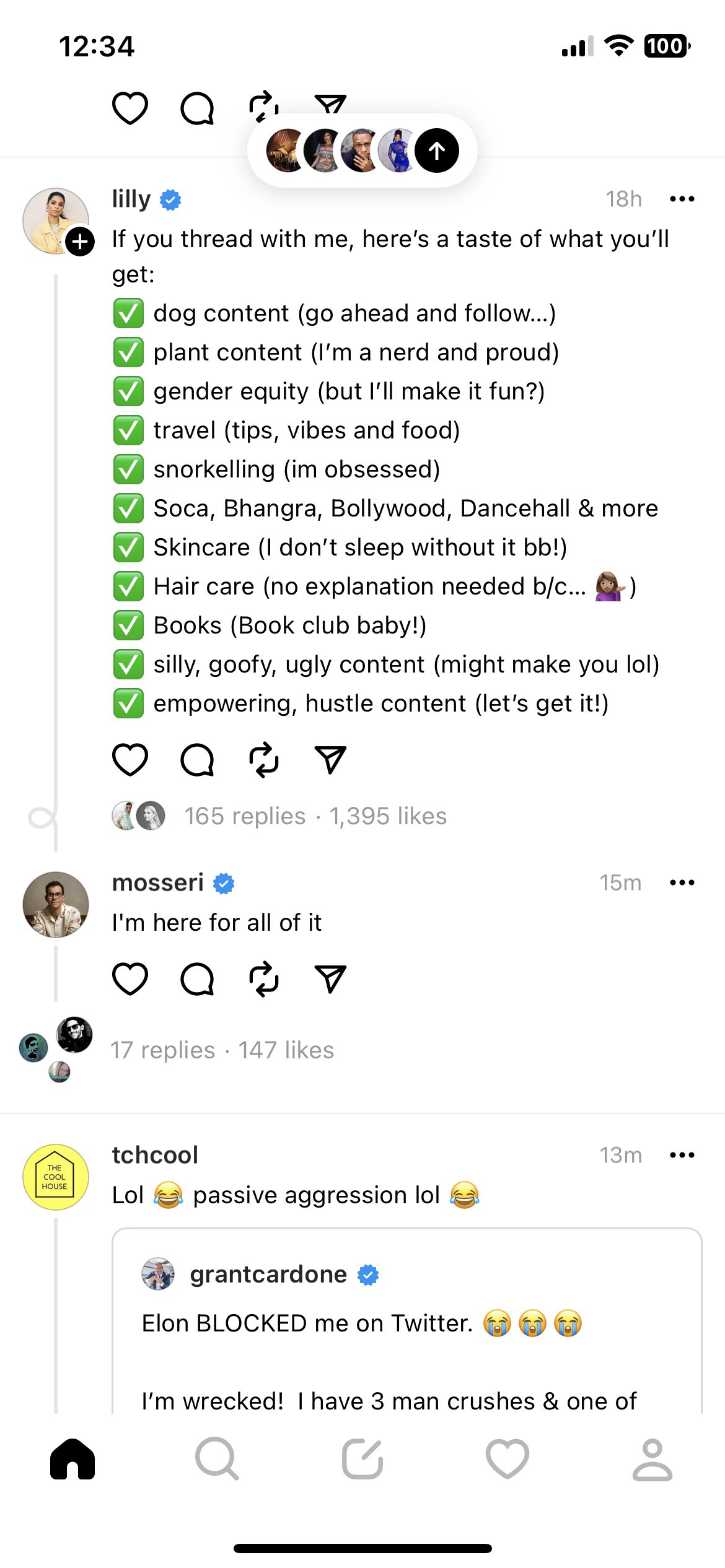The image size is (725, 1568).
Task: Tap comment icon on lilly's post
Action: 197,759
